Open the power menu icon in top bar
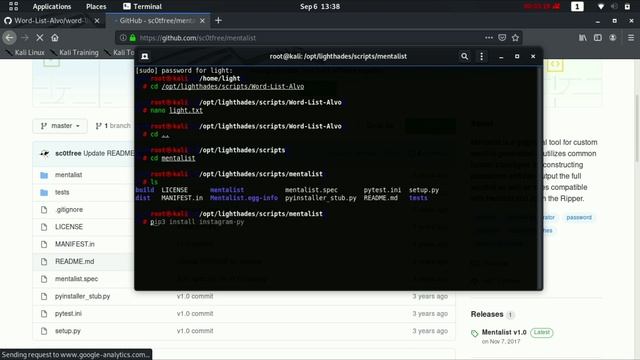Viewport: 640px width, 360px height. [x=627, y=7]
